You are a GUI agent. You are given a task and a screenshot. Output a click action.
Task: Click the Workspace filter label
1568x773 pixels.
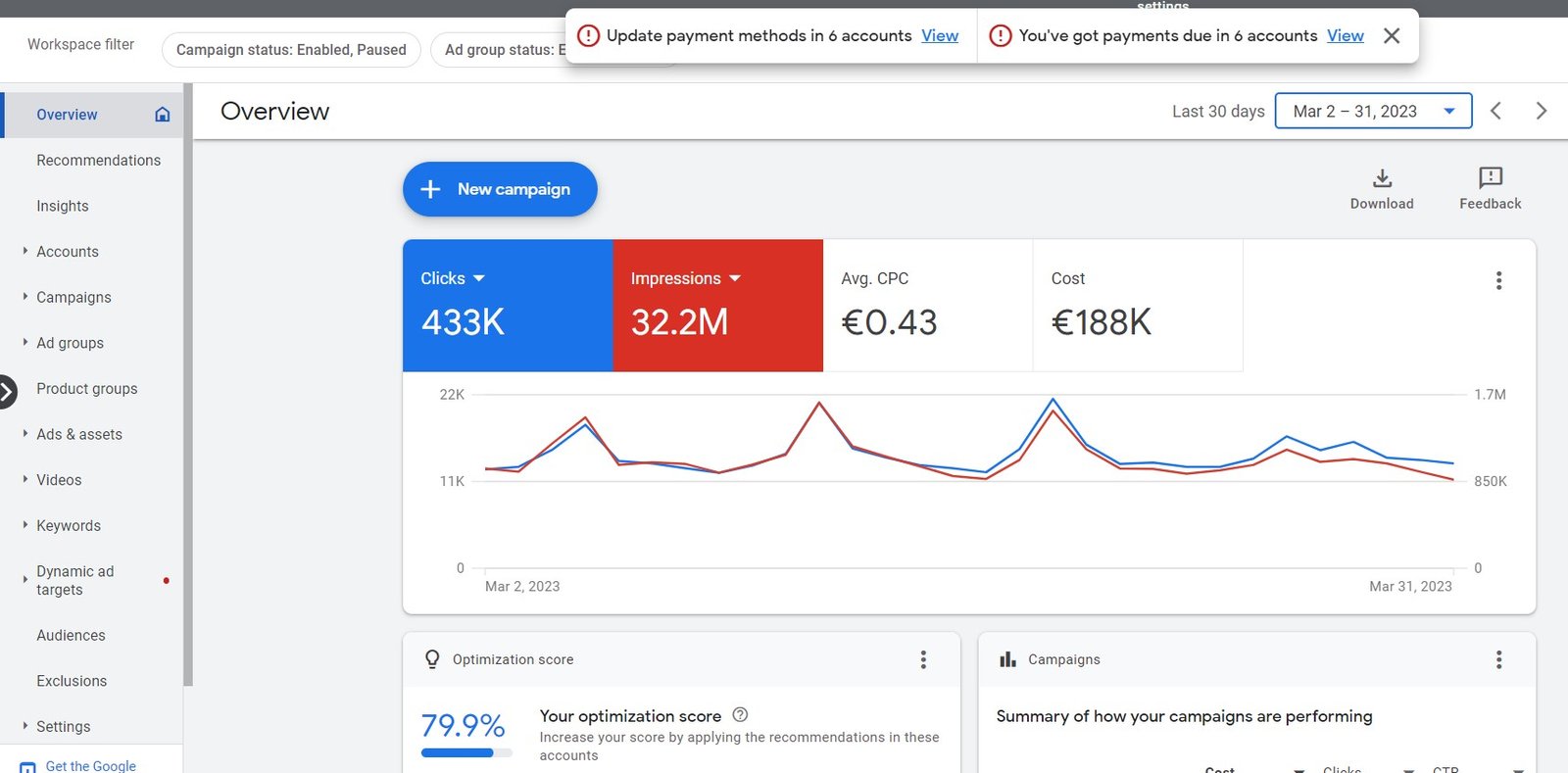click(80, 44)
